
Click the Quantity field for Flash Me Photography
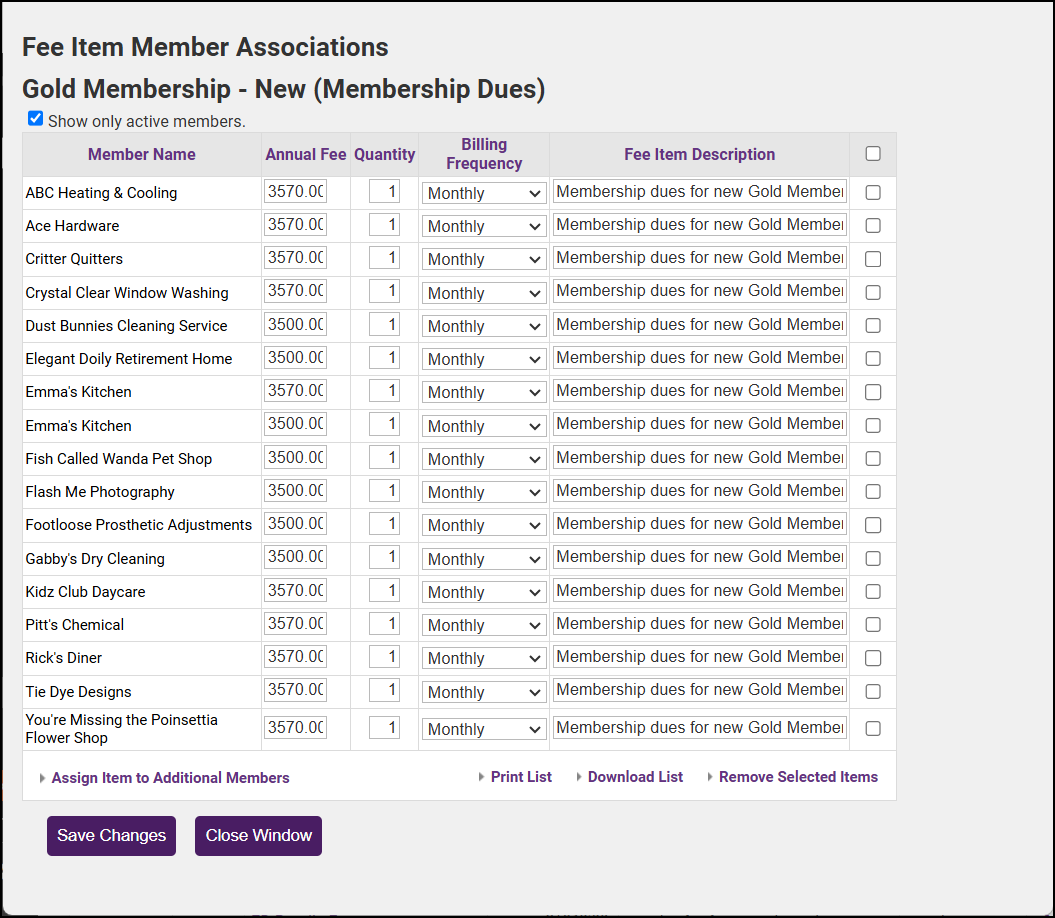pos(384,491)
